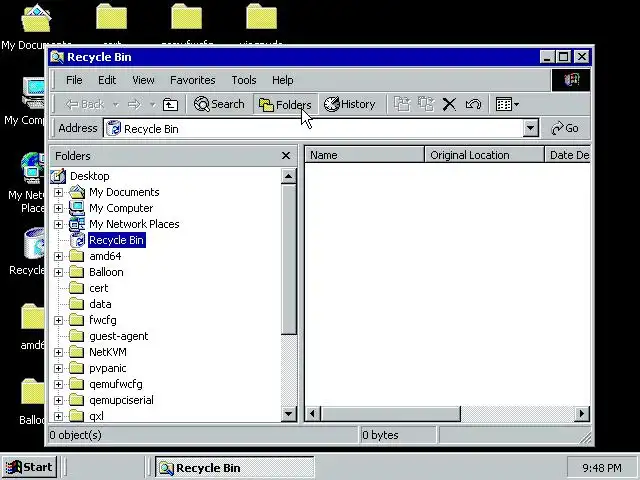Expand My Network Places tree node
The height and width of the screenshot is (480, 640).
click(58, 224)
